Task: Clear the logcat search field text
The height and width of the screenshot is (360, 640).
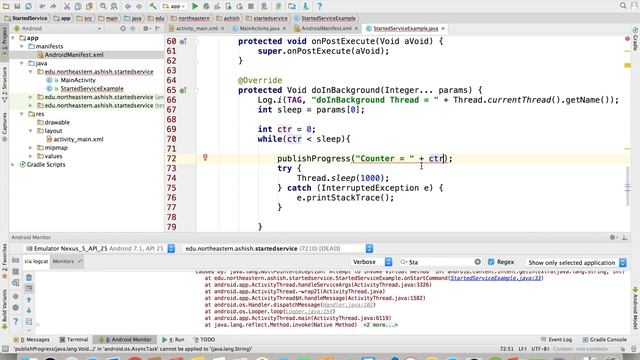Action: pyautogui.click(x=478, y=262)
